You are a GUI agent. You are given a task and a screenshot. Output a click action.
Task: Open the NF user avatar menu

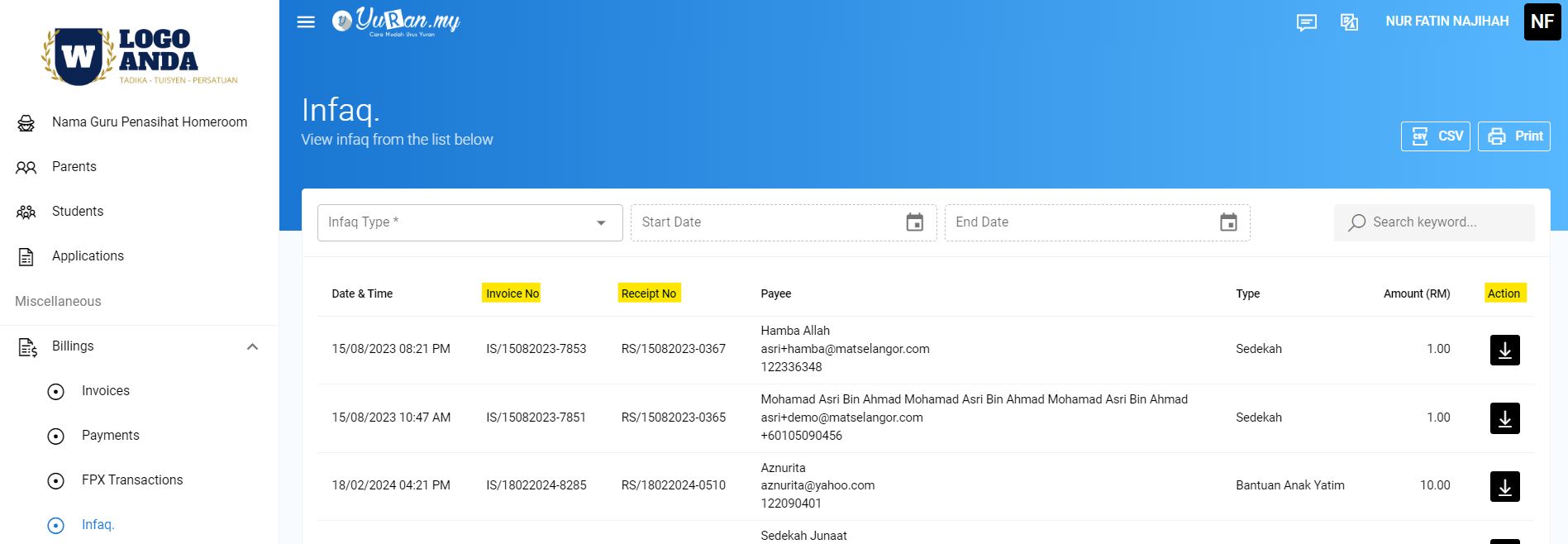[x=1542, y=21]
